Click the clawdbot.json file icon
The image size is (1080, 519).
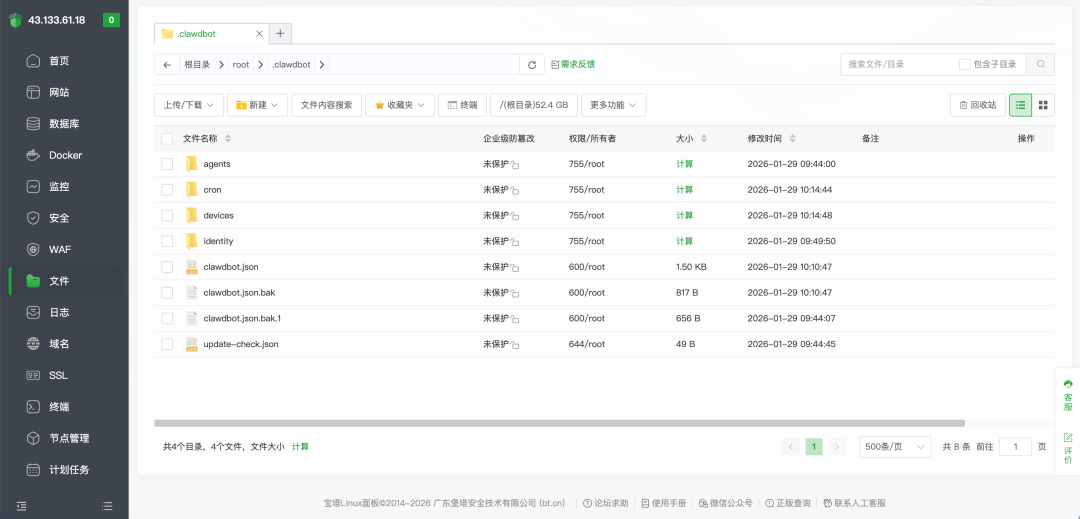tap(191, 267)
